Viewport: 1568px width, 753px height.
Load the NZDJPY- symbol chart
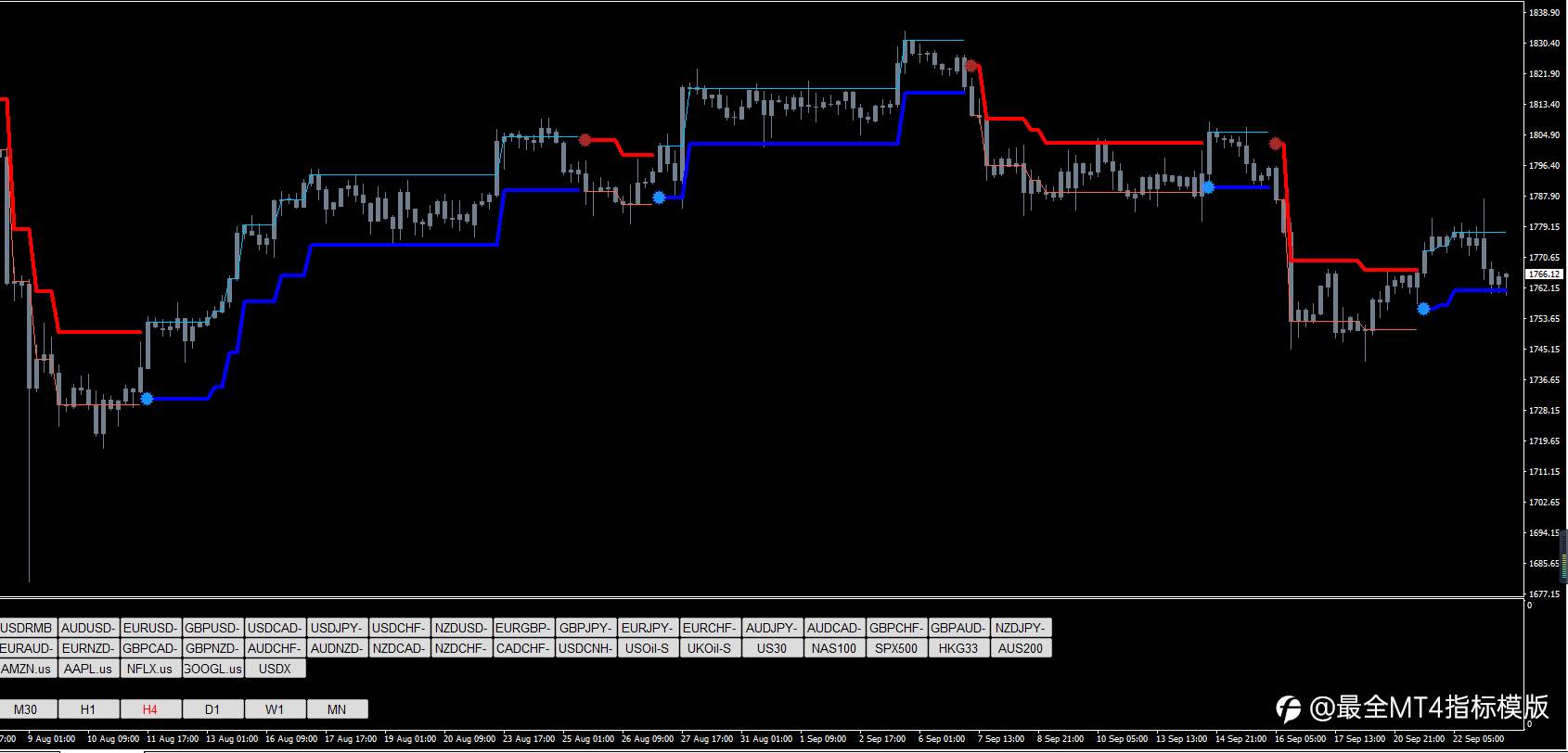point(1021,628)
